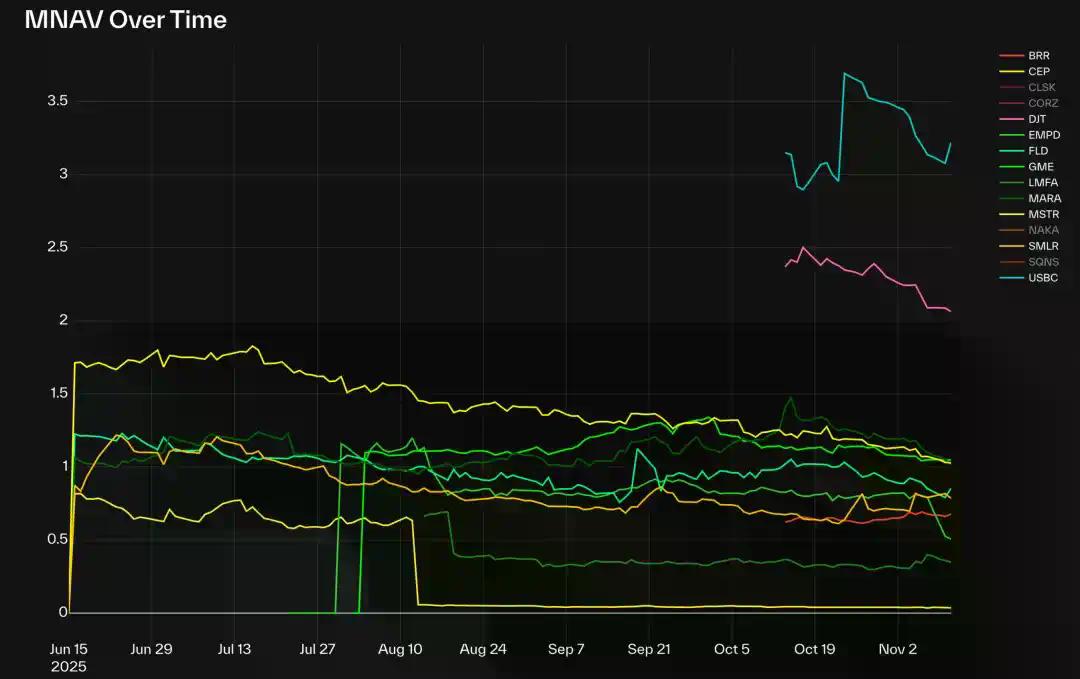The image size is (1080, 679).
Task: Click the Jun 15 2025 x-axis label
Action: tap(68, 657)
